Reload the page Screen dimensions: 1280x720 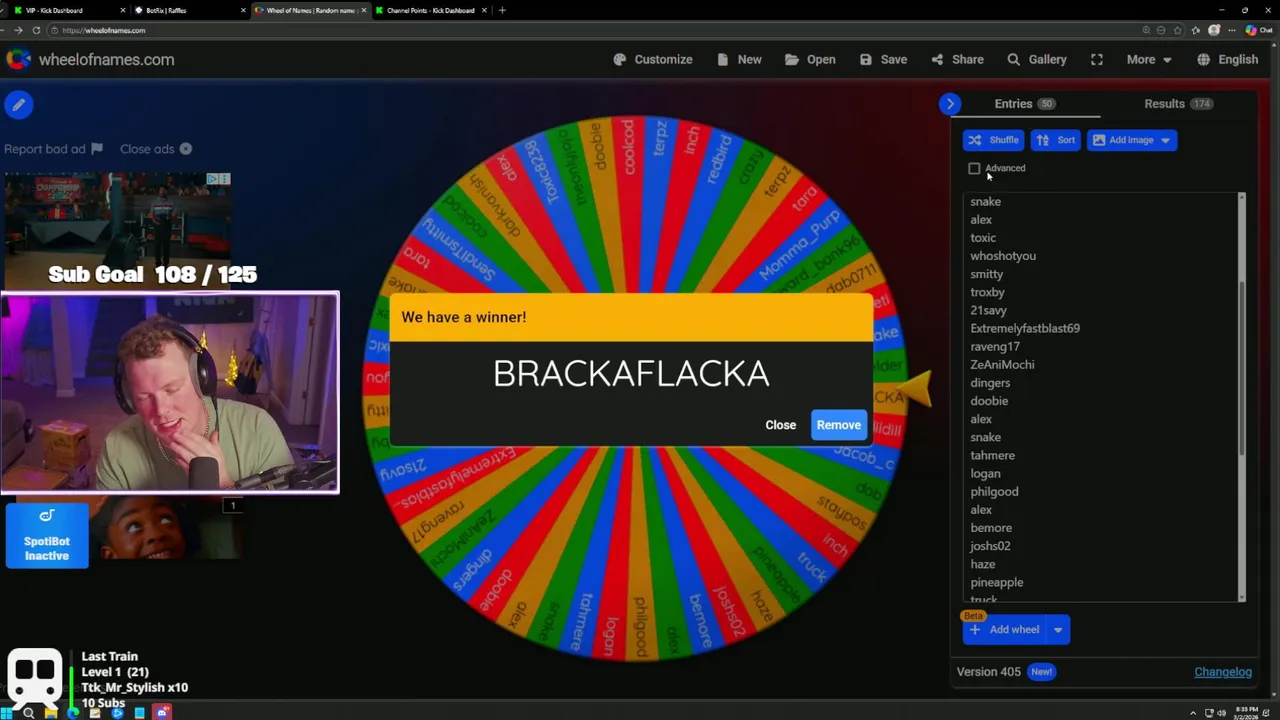36,30
